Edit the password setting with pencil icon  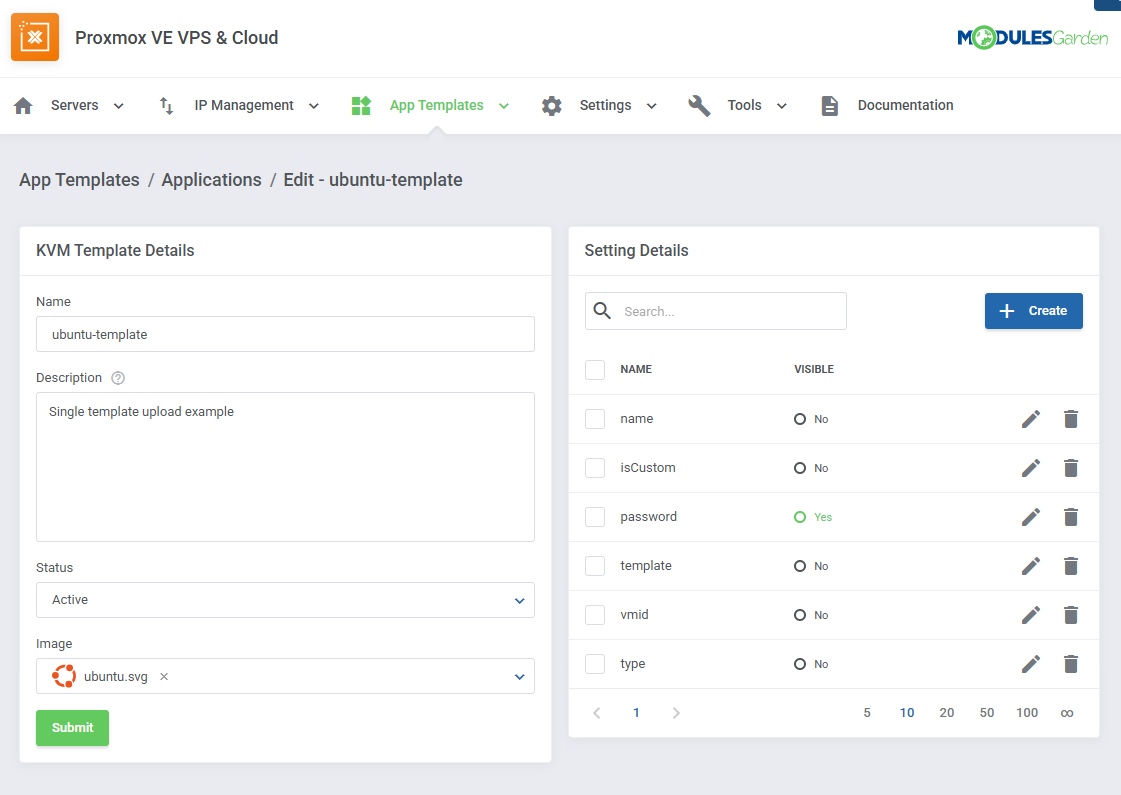point(1031,517)
